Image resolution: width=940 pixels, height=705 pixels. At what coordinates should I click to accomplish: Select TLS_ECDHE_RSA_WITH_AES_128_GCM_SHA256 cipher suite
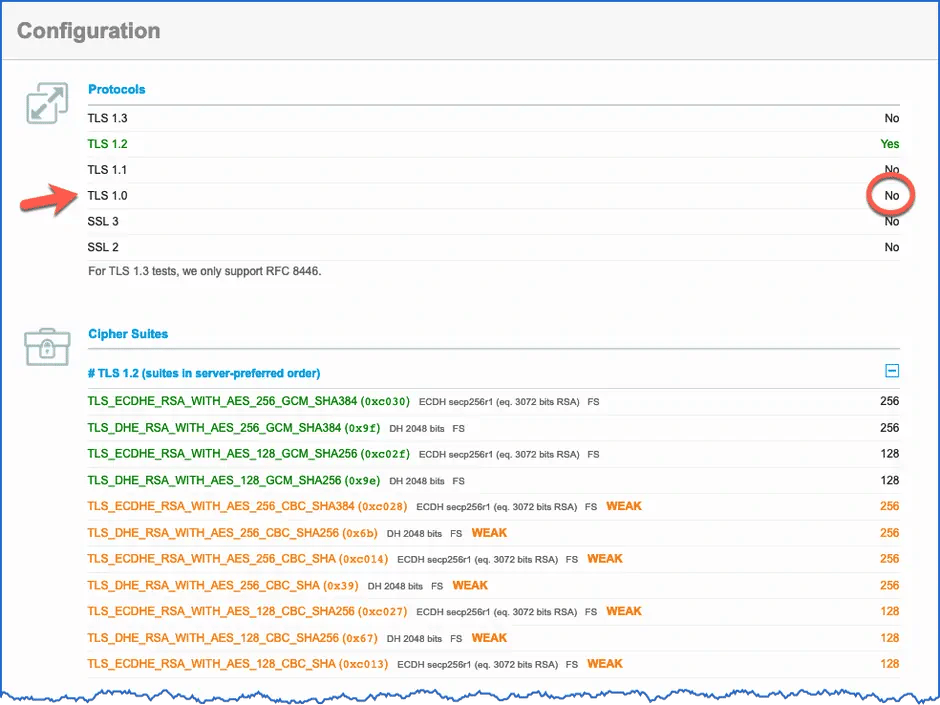[x=248, y=454]
